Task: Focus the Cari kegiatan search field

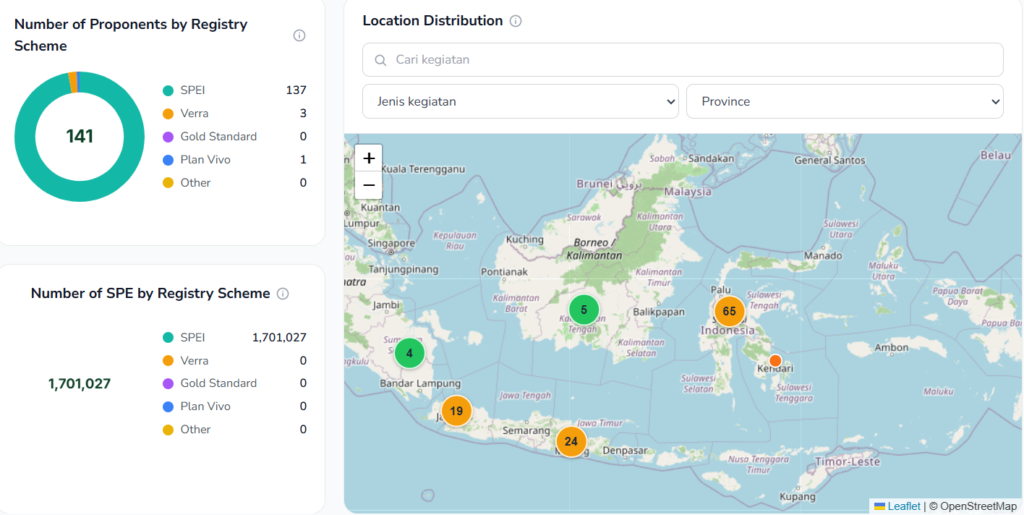Action: coord(683,60)
